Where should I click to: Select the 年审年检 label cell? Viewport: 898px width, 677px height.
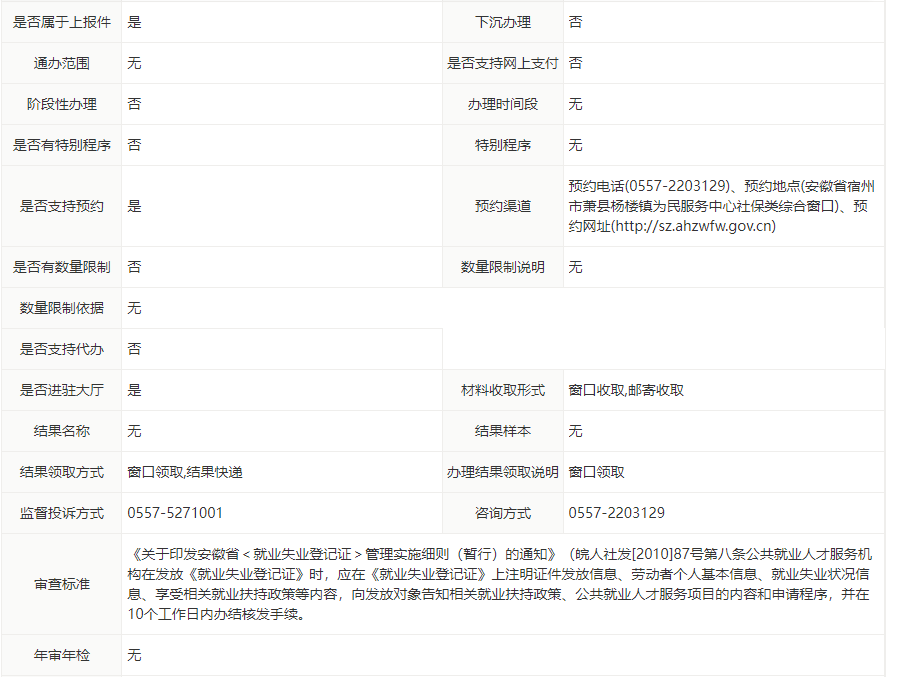61,655
